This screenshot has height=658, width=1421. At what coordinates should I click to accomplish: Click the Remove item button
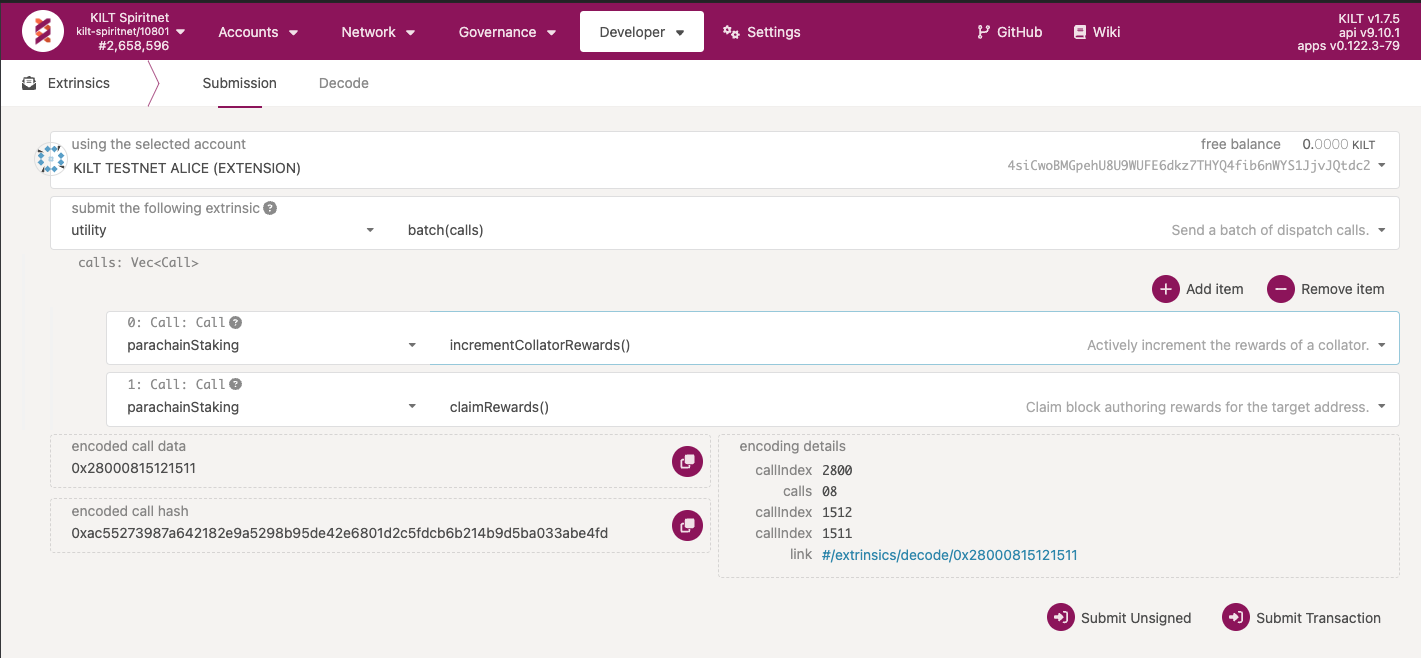pyautogui.click(x=1326, y=289)
